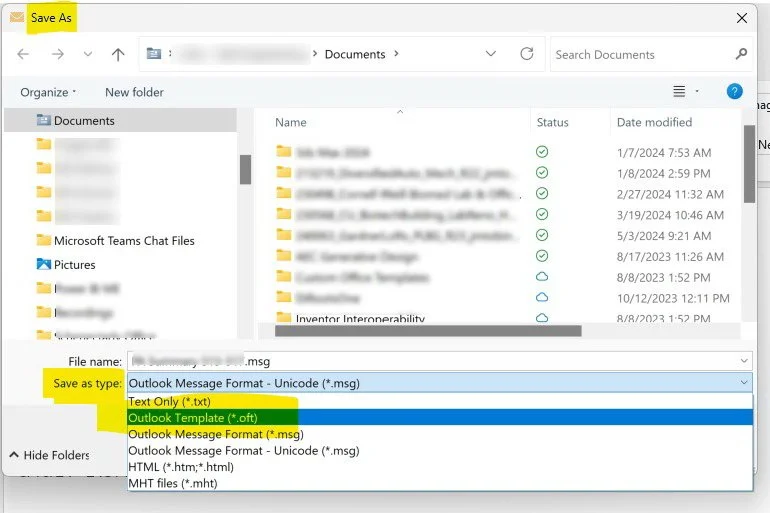Open the File name dropdown arrow
Screen dimensions: 770x513
click(744, 361)
